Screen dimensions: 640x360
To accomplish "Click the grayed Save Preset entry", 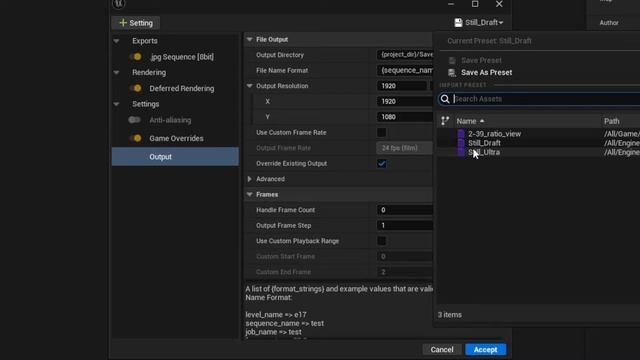I will 481,60.
